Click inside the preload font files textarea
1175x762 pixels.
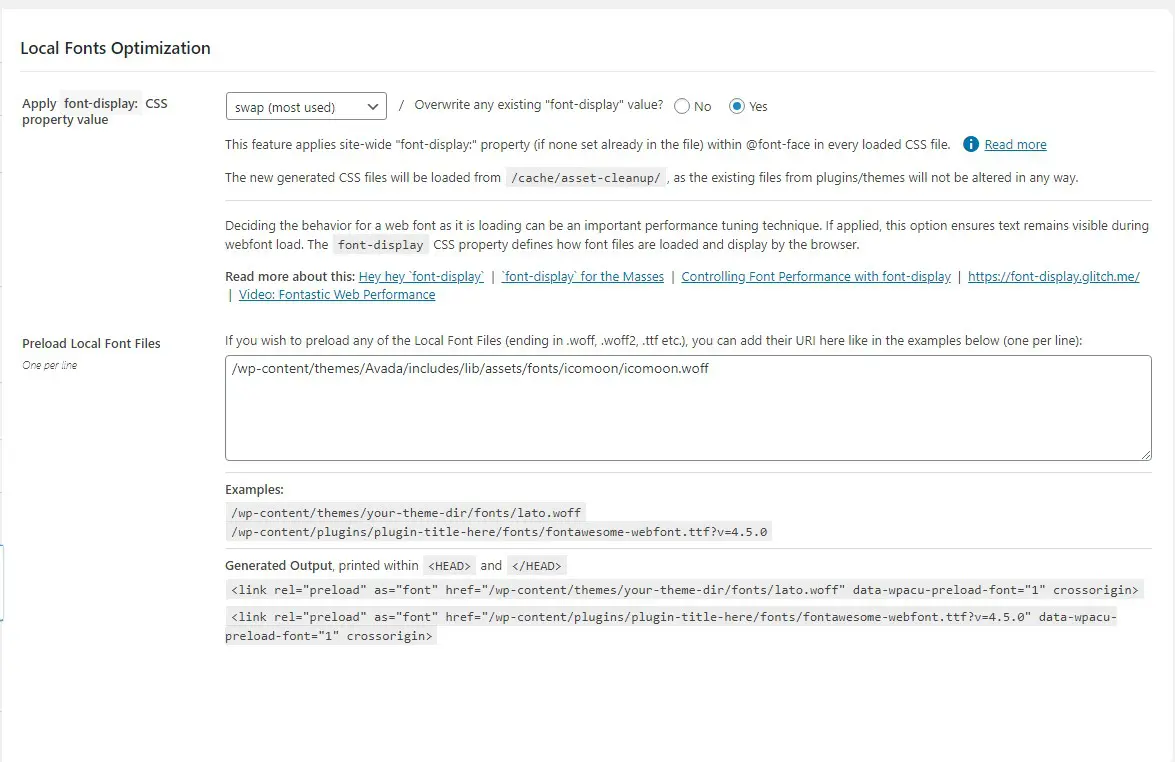tap(688, 410)
